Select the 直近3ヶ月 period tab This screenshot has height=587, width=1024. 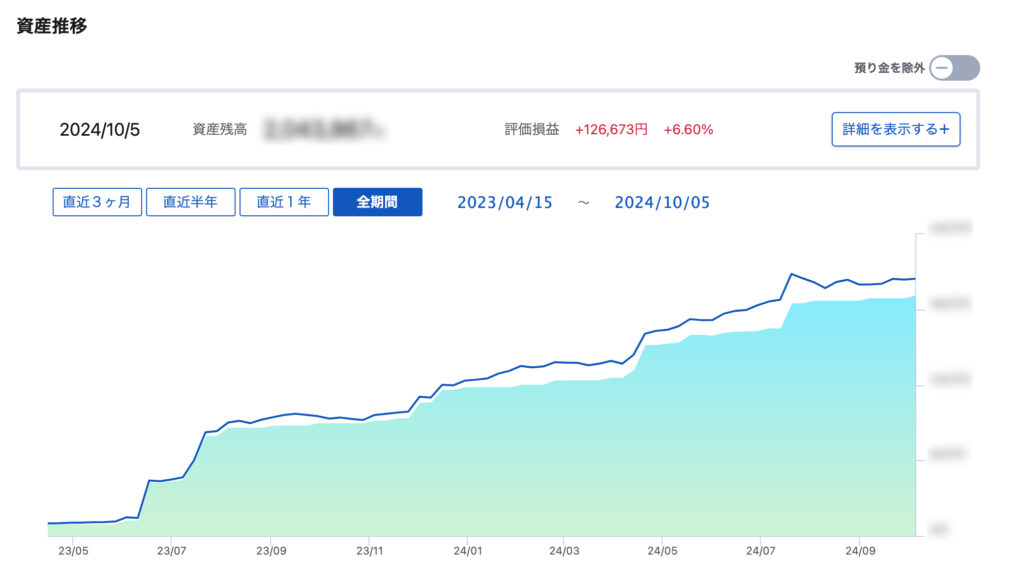click(97, 202)
